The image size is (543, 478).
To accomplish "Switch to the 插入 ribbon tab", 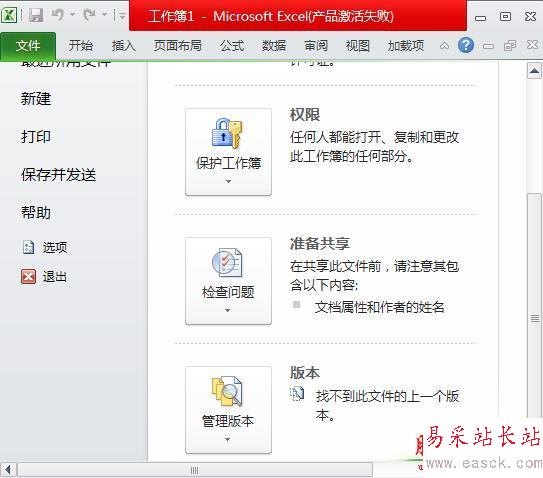I will point(124,45).
